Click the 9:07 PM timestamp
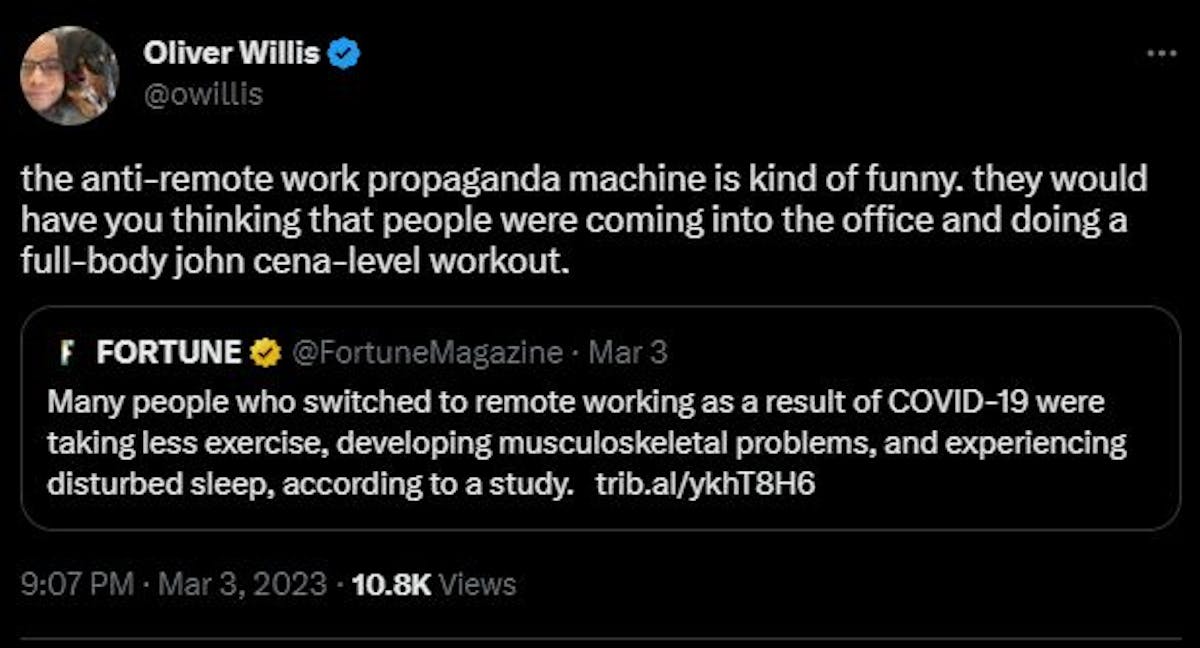This screenshot has width=1200, height=648. [77, 583]
